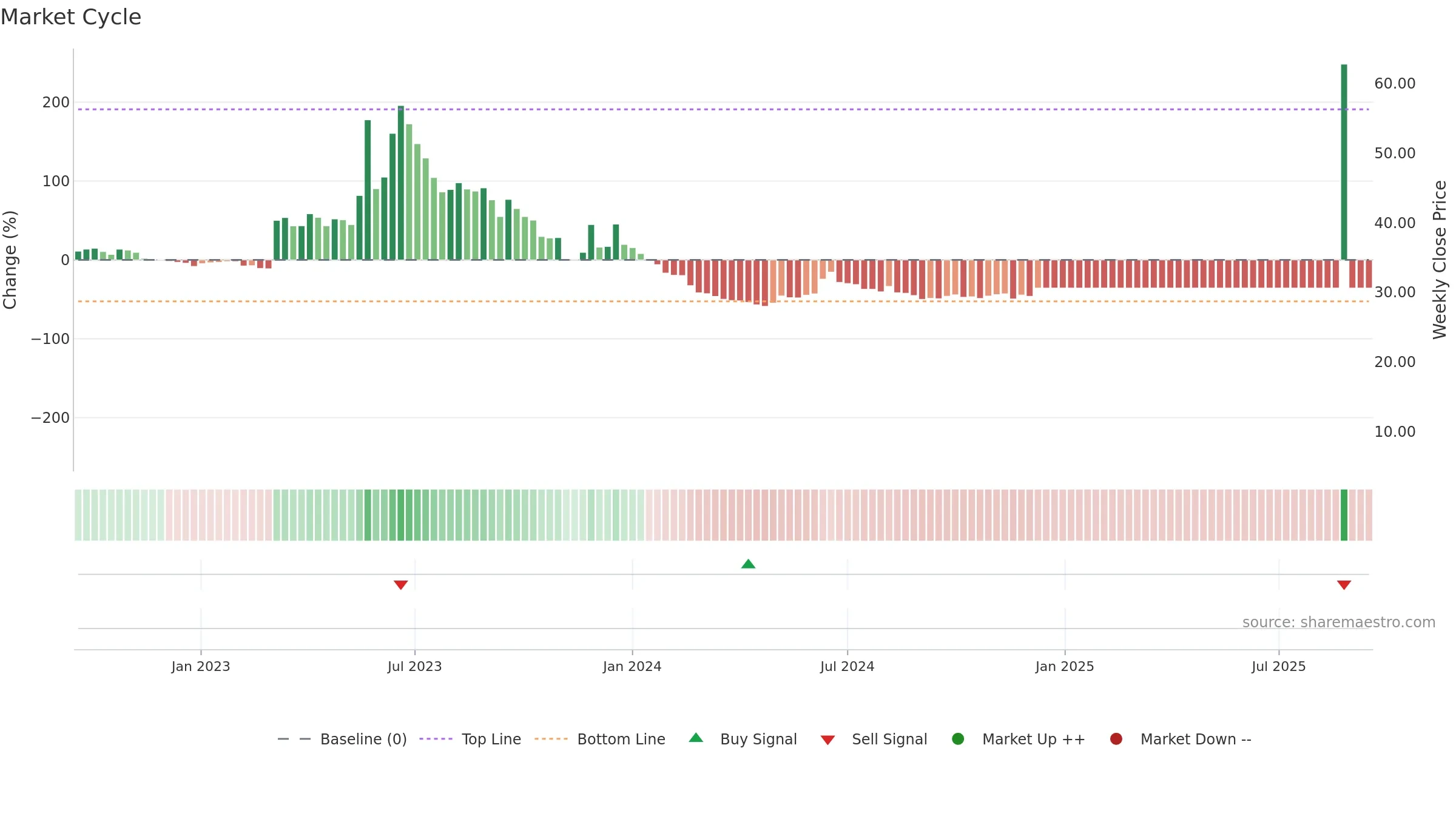
Task: Click the Weekly Close Price axis title
Action: tap(1440, 260)
